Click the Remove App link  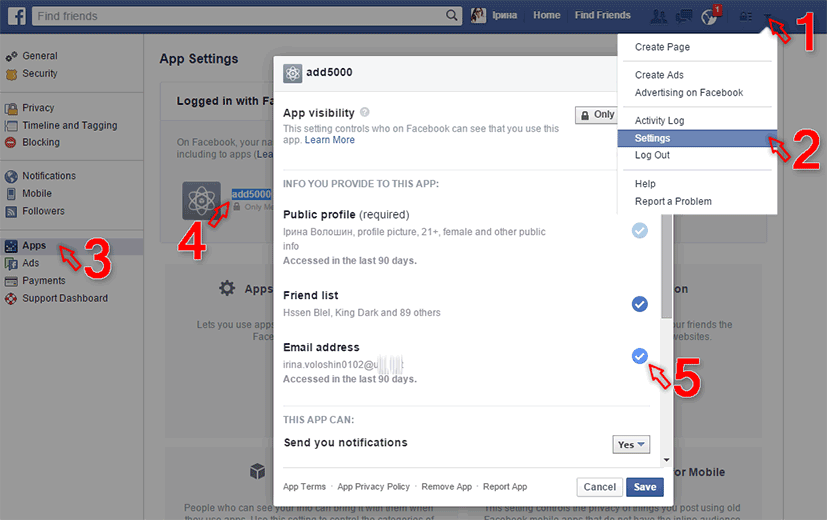click(446, 486)
